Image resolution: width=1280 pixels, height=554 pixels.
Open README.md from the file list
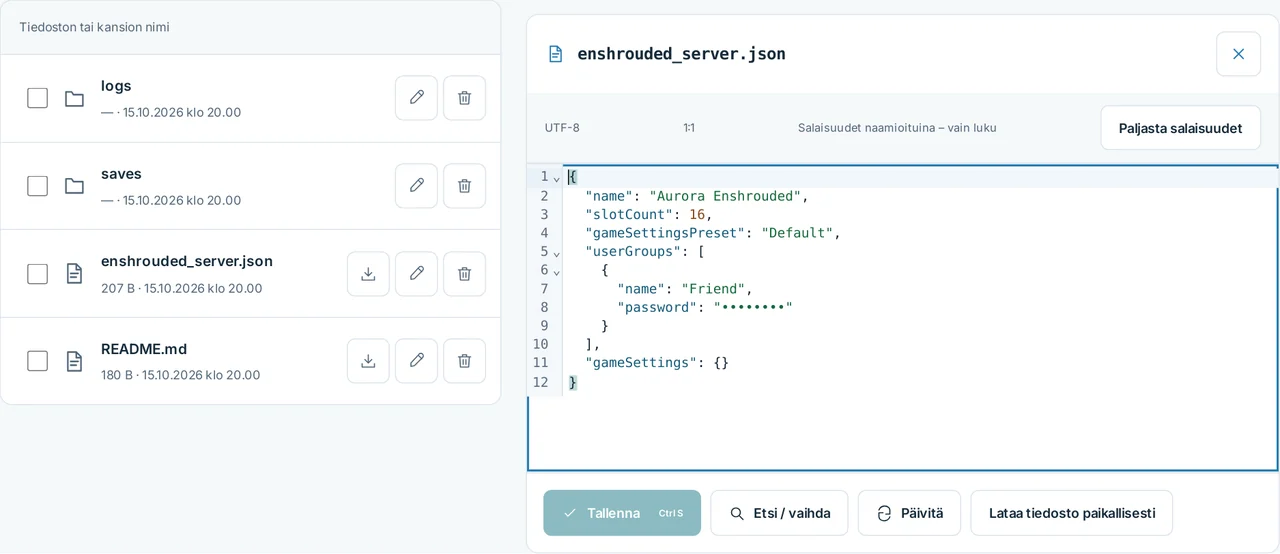click(144, 349)
